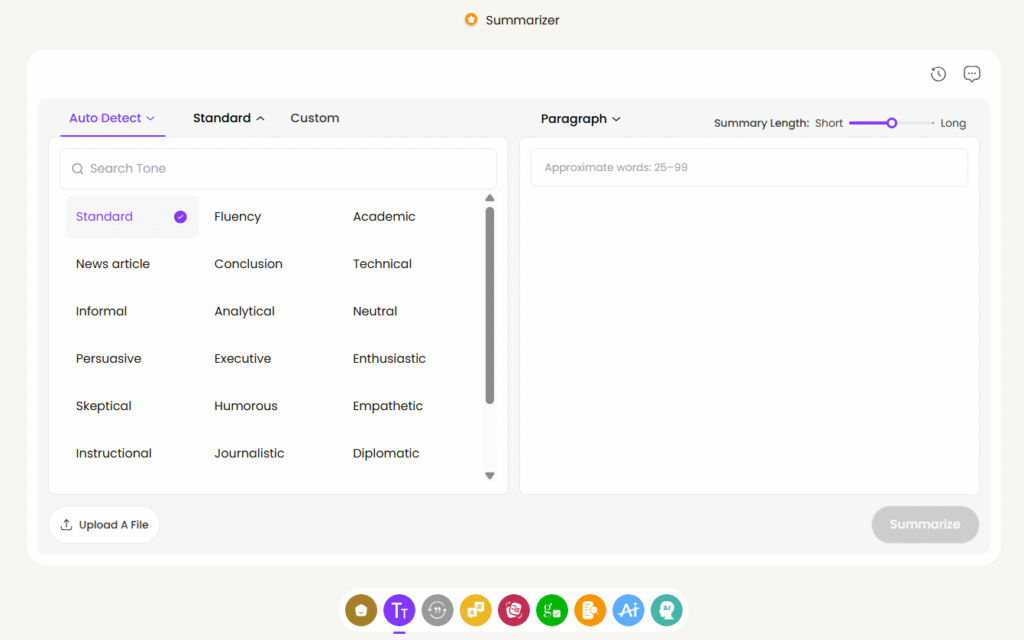This screenshot has width=1024, height=640.
Task: Open the Paragraph format dropdown
Action: [581, 119]
